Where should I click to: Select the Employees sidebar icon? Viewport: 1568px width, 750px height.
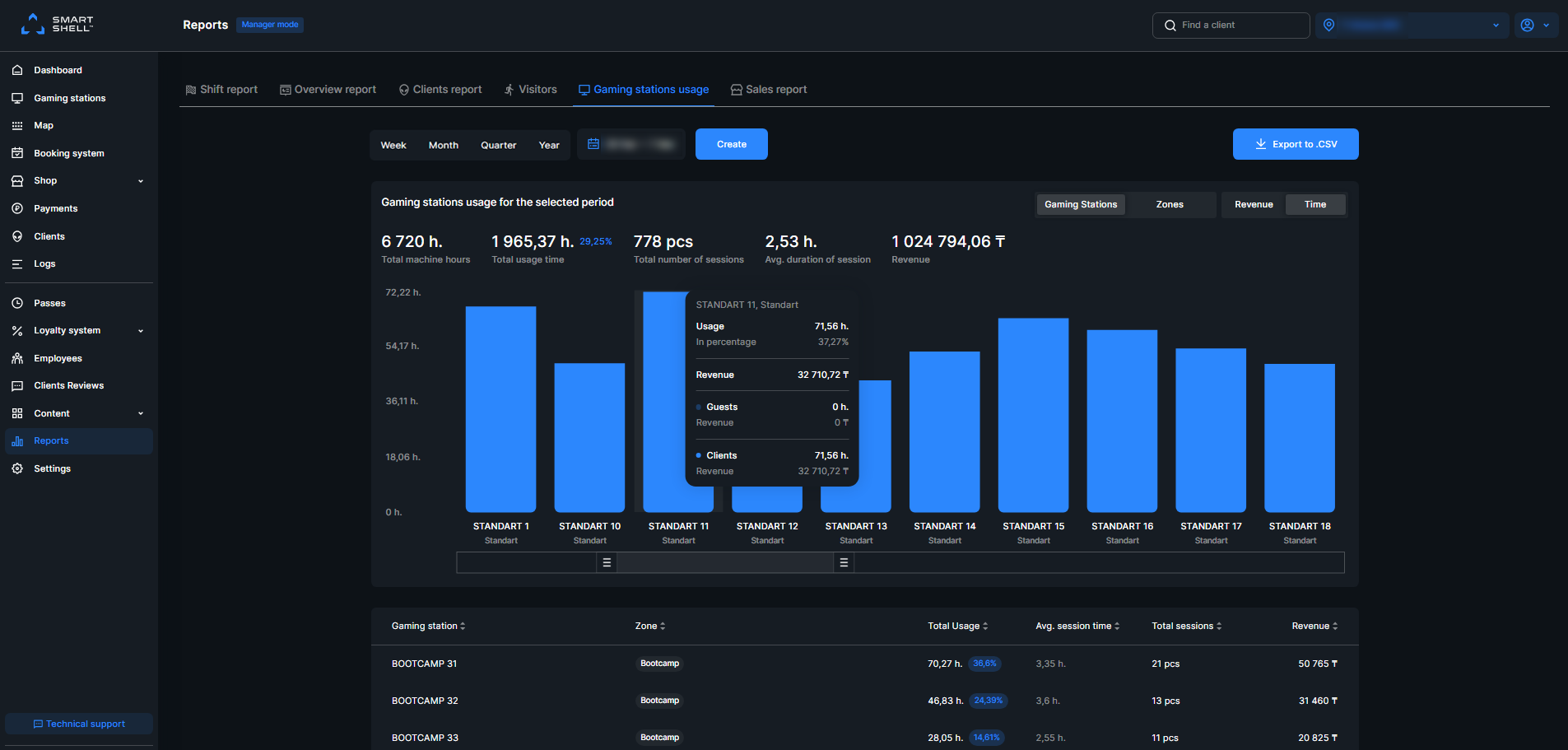pyautogui.click(x=17, y=358)
